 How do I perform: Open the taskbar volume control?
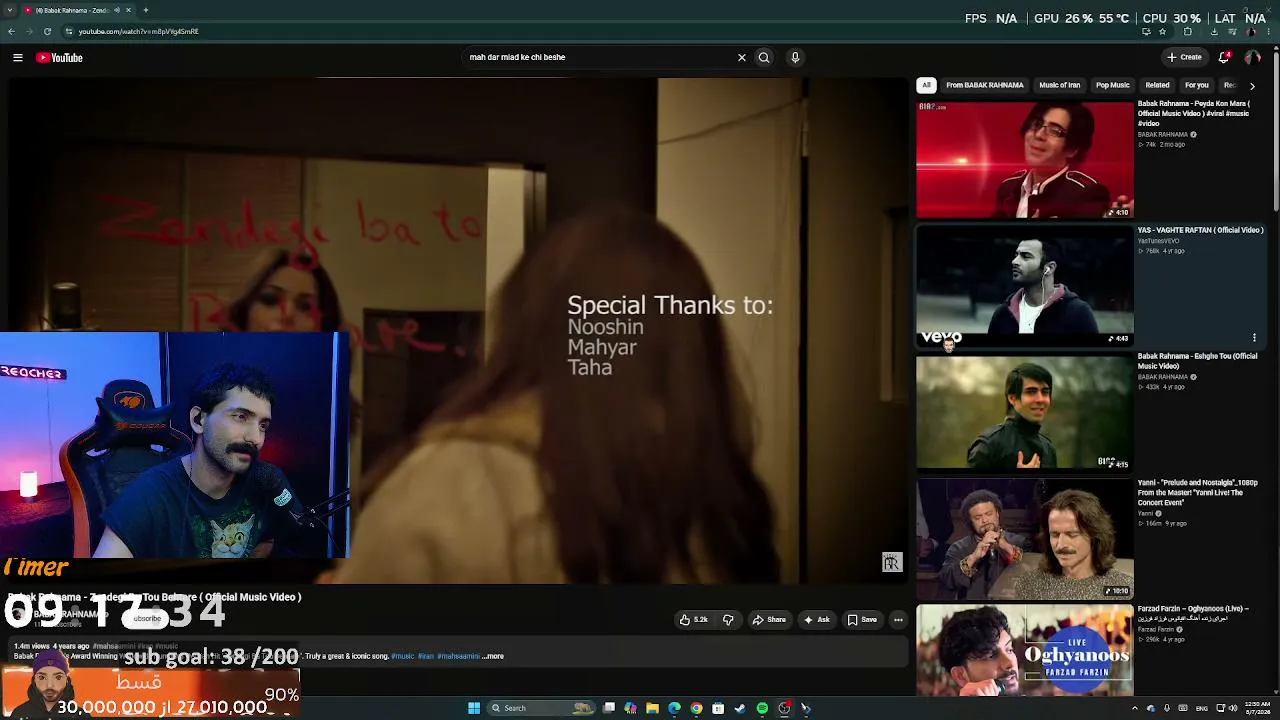[1232, 708]
